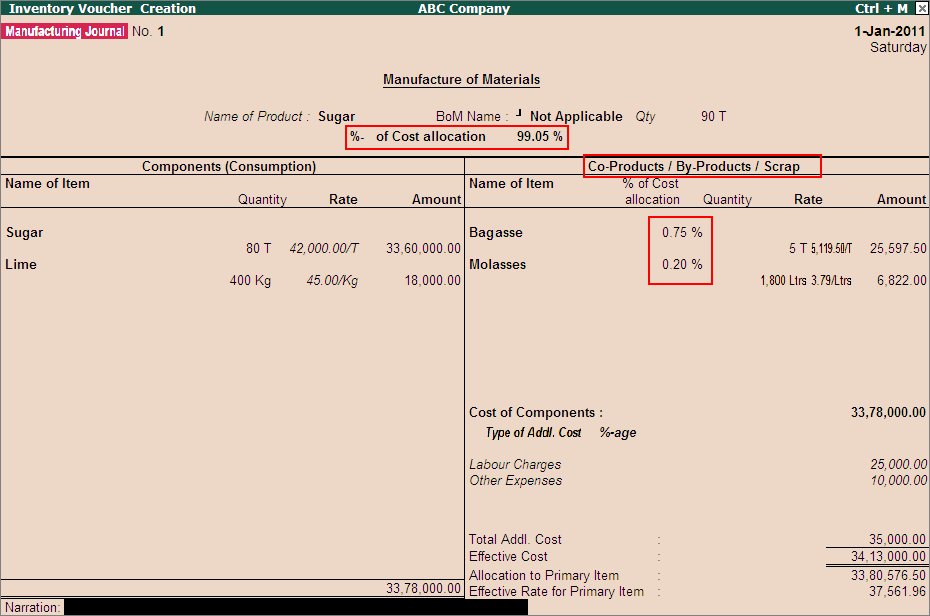Select the Sugar row under Components Consumption
The image size is (930, 616).
tap(24, 232)
